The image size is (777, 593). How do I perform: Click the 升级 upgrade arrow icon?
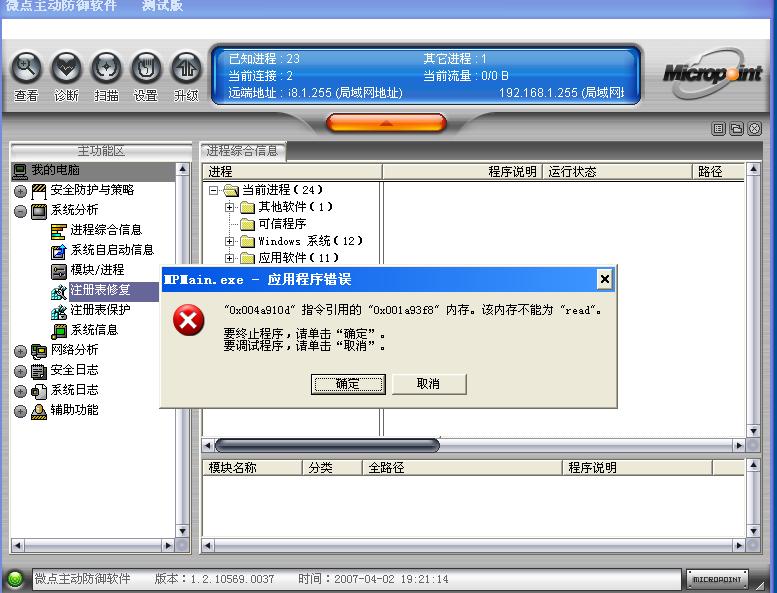coord(186,67)
